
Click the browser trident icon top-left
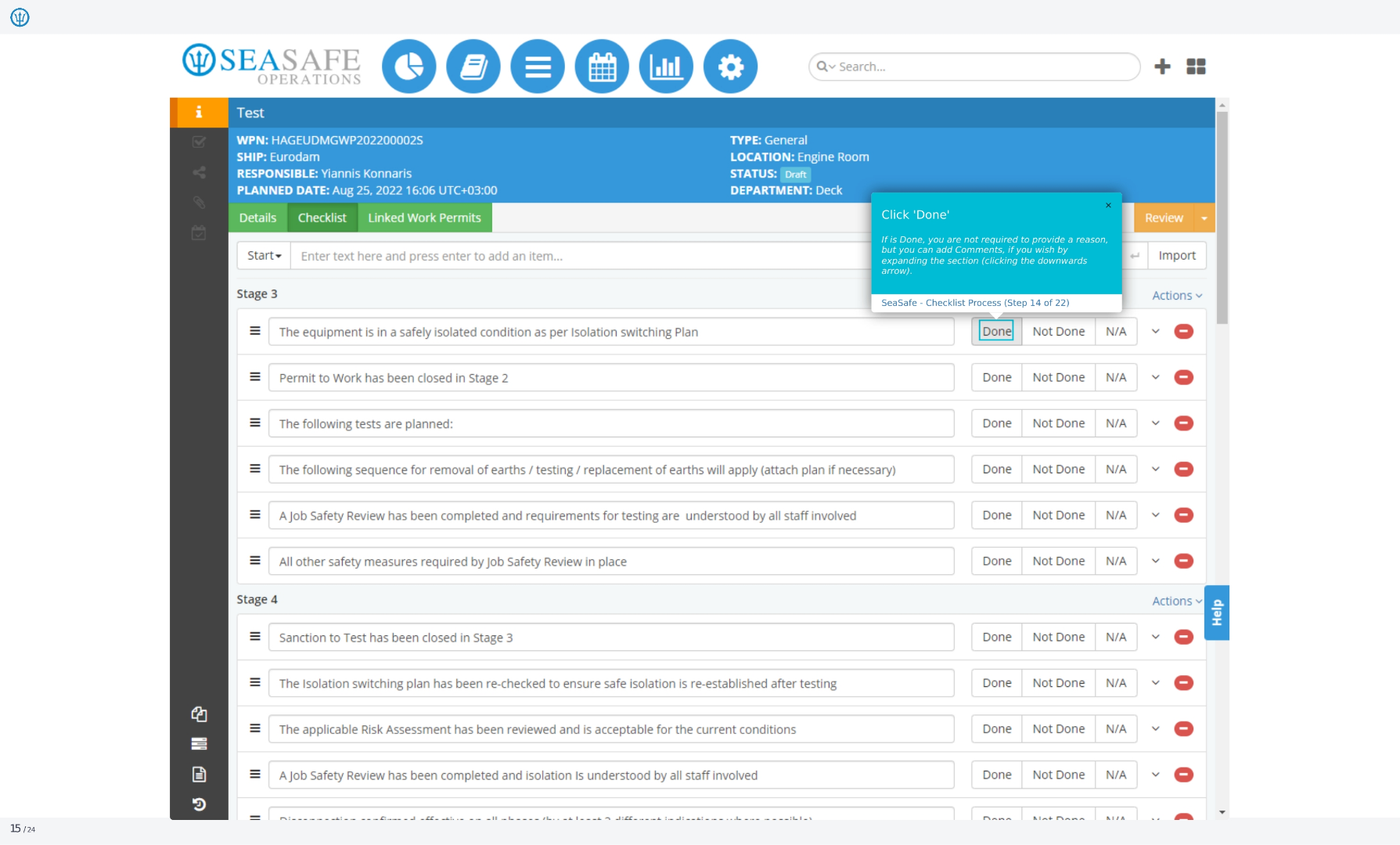click(x=20, y=16)
